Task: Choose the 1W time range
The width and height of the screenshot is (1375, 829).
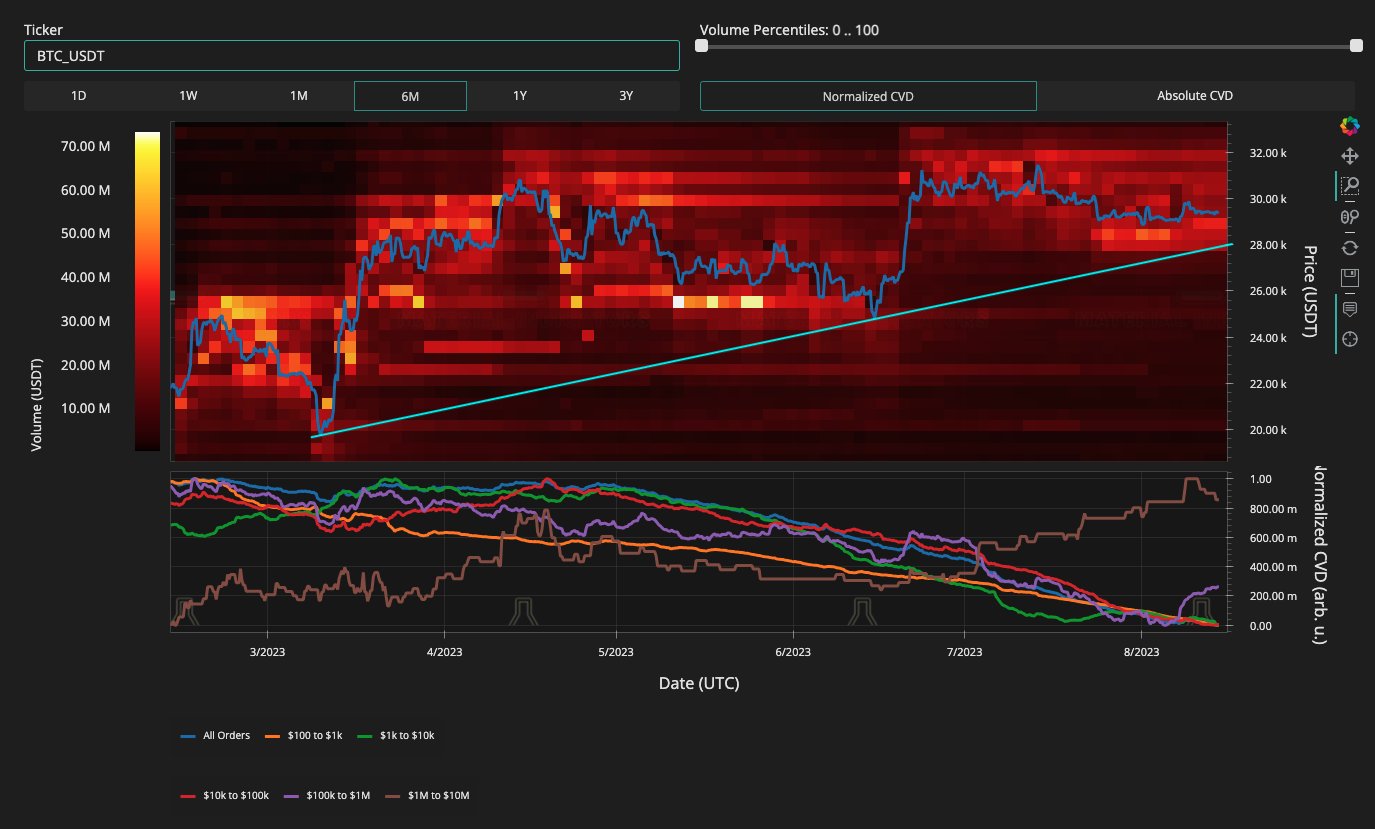Action: tap(188, 95)
